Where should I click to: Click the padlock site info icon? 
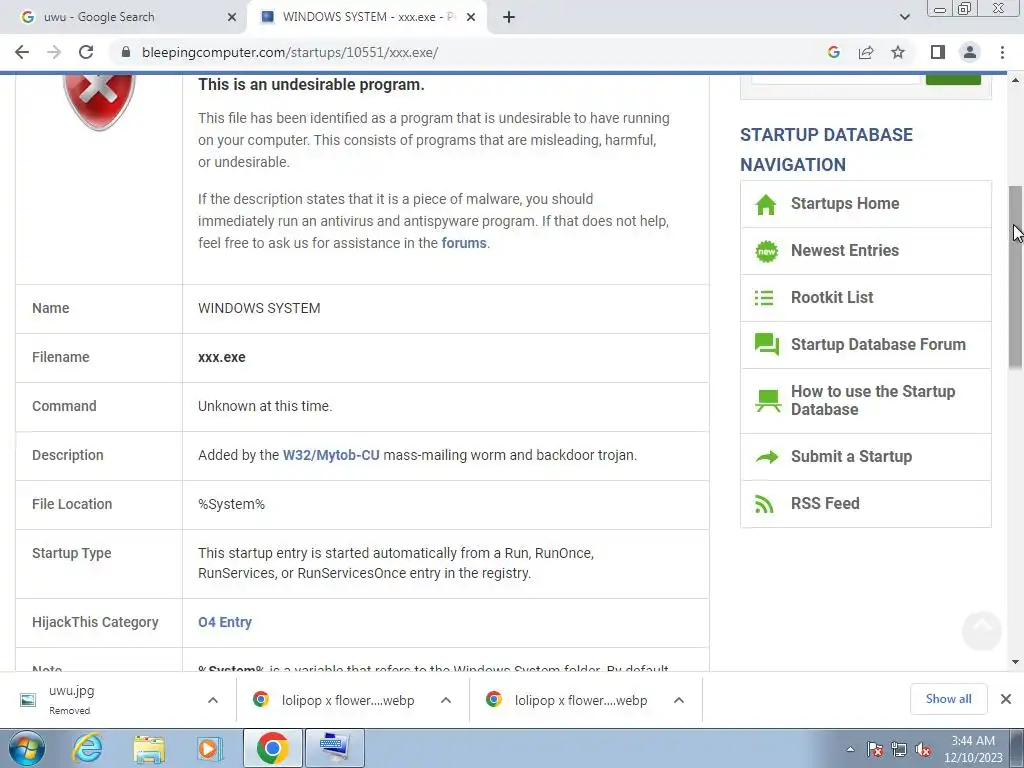click(126, 52)
